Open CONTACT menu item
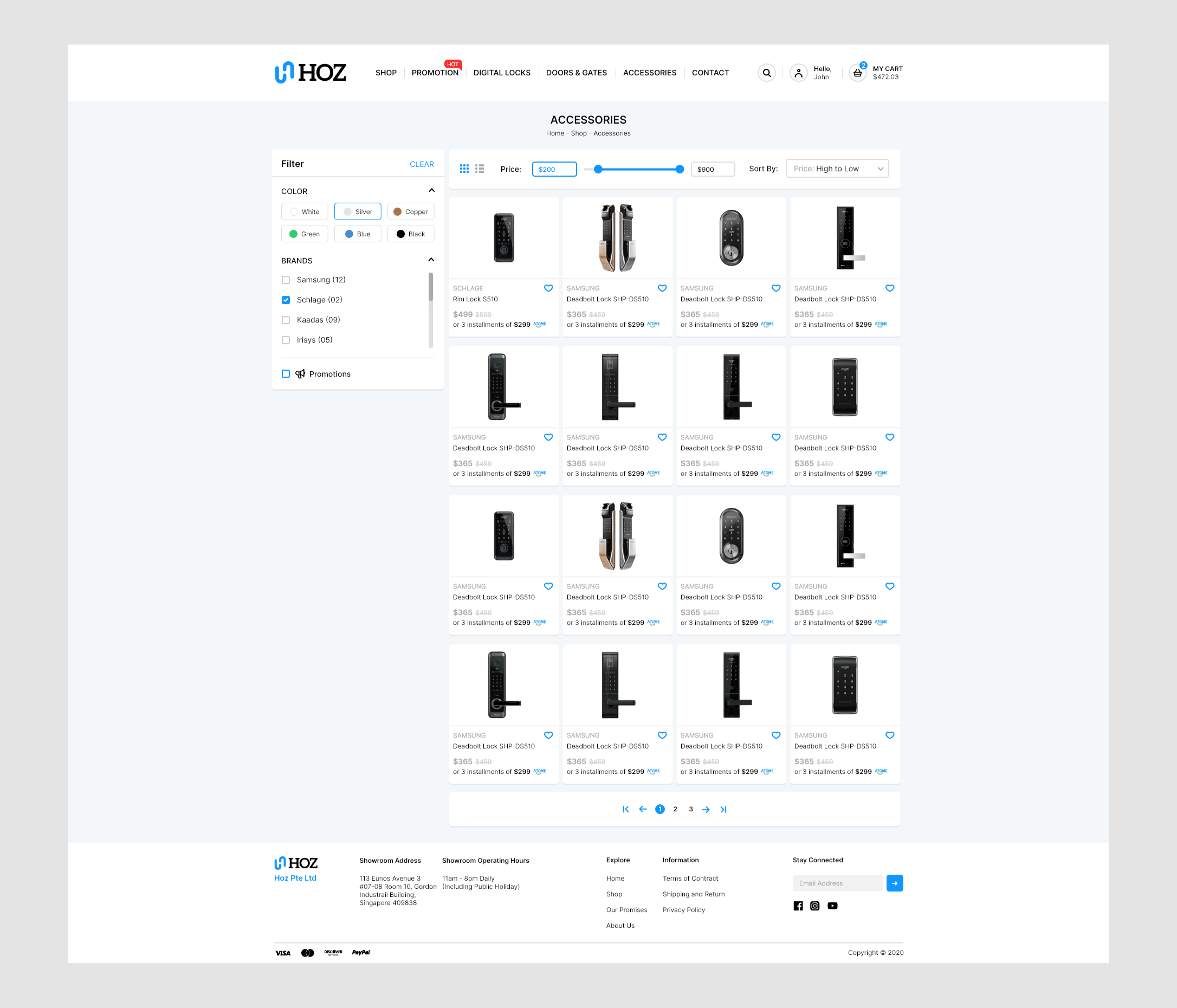 pyautogui.click(x=710, y=73)
